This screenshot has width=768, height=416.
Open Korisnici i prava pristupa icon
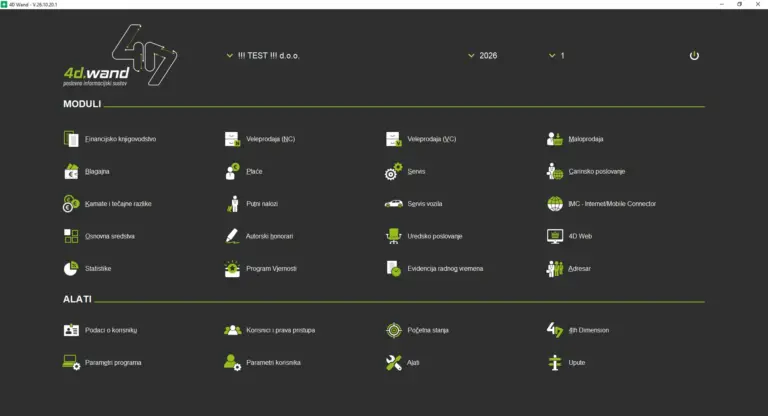(x=232, y=330)
